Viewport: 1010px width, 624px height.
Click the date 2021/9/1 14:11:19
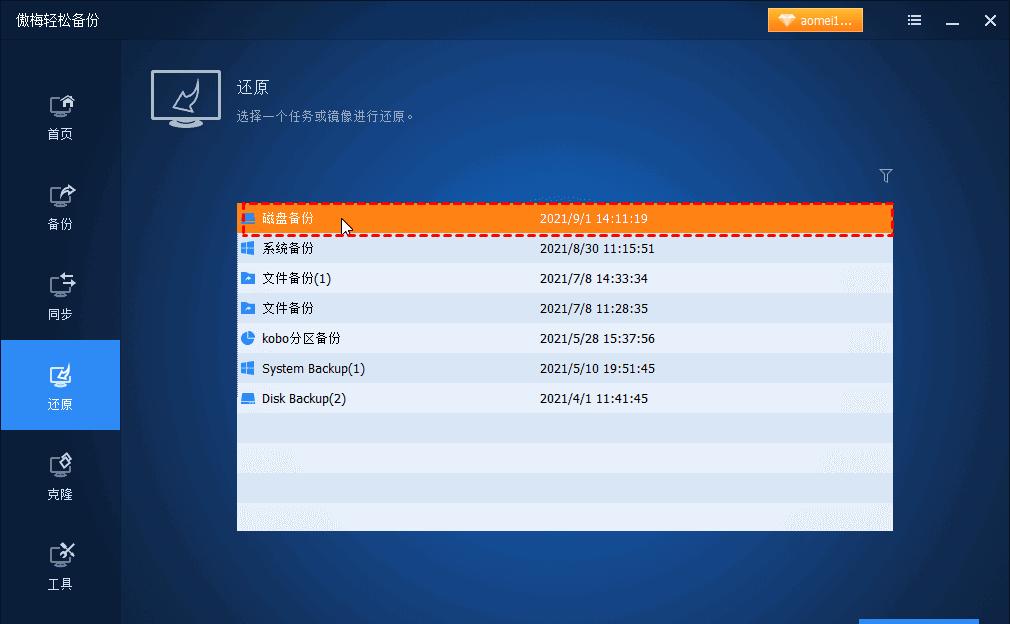(x=593, y=218)
